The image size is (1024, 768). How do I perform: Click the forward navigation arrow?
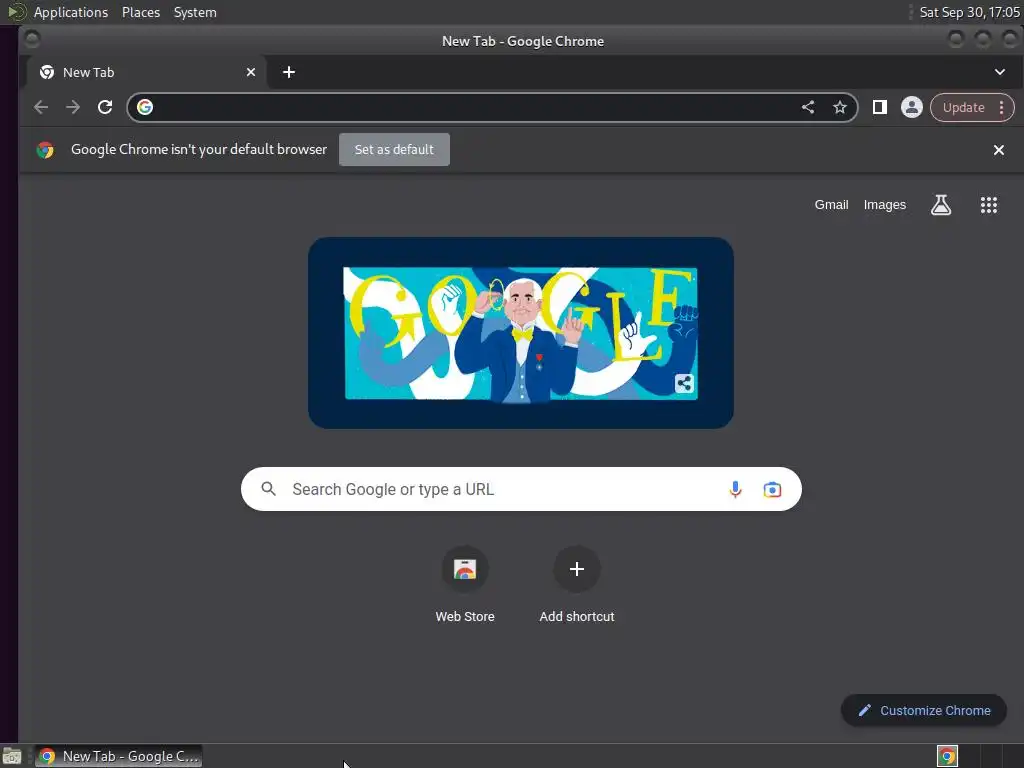coord(72,107)
